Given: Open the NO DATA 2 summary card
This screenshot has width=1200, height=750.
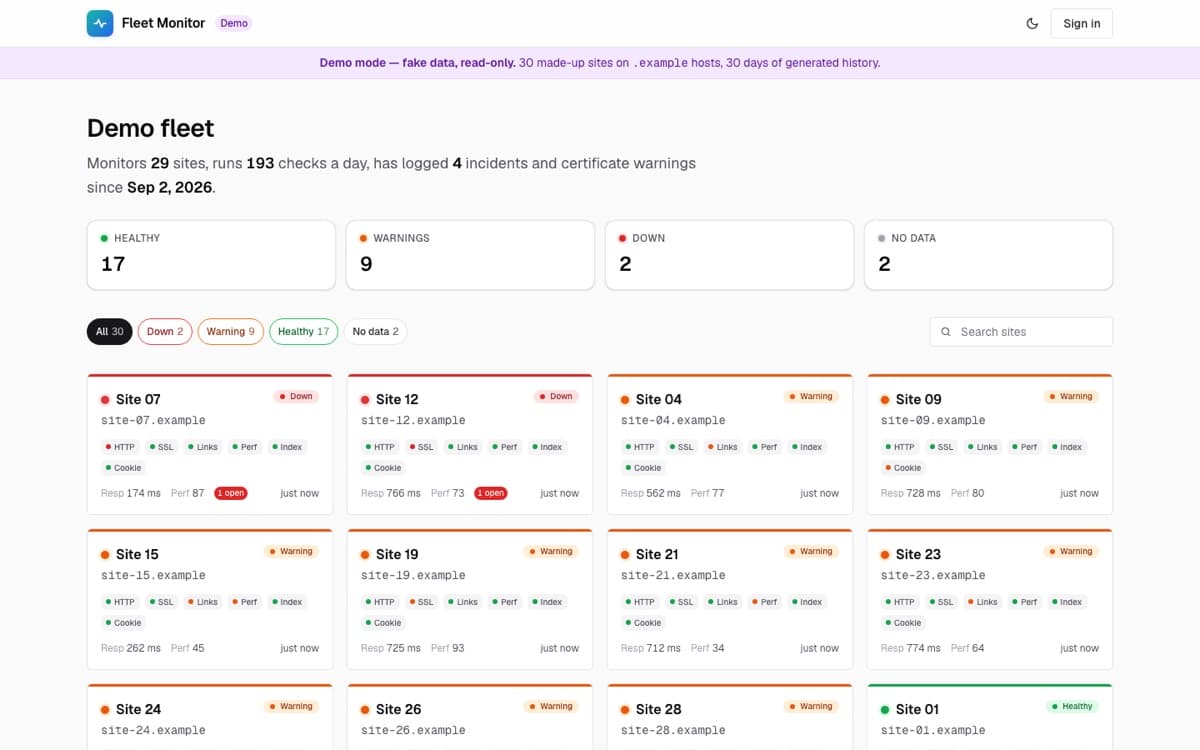Looking at the screenshot, I should click(x=988, y=255).
